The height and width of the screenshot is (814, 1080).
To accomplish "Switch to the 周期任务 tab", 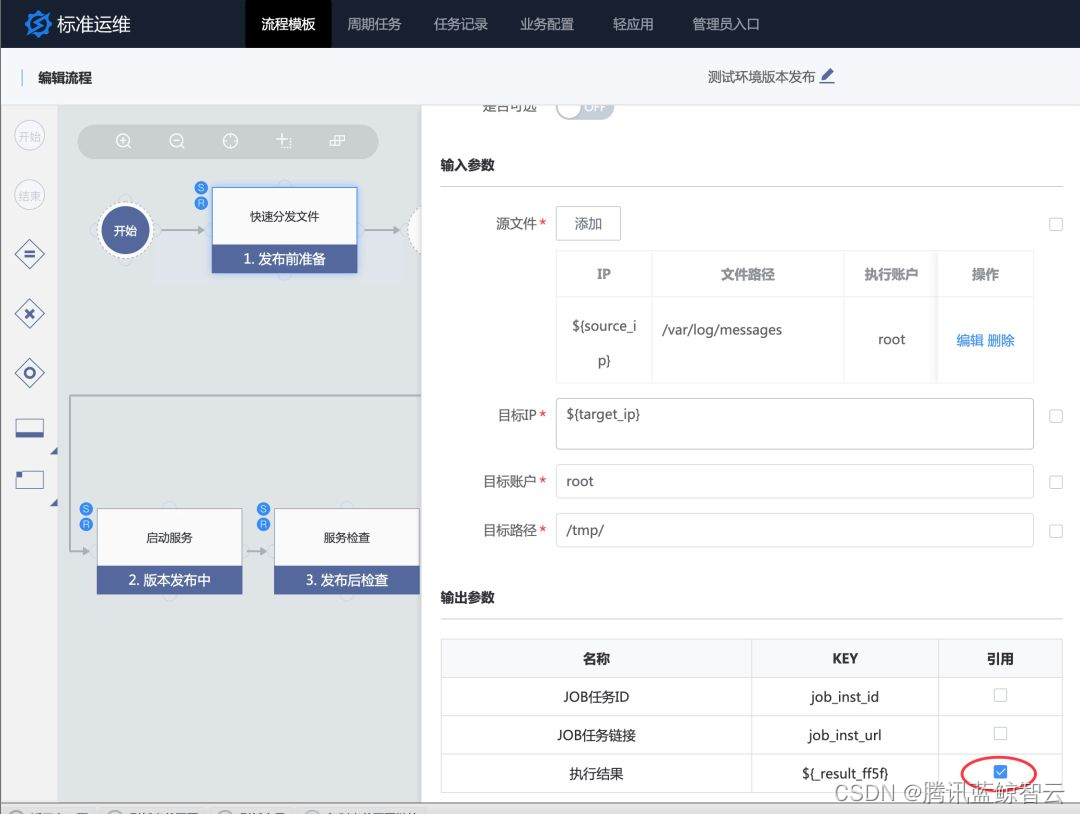I will click(373, 24).
